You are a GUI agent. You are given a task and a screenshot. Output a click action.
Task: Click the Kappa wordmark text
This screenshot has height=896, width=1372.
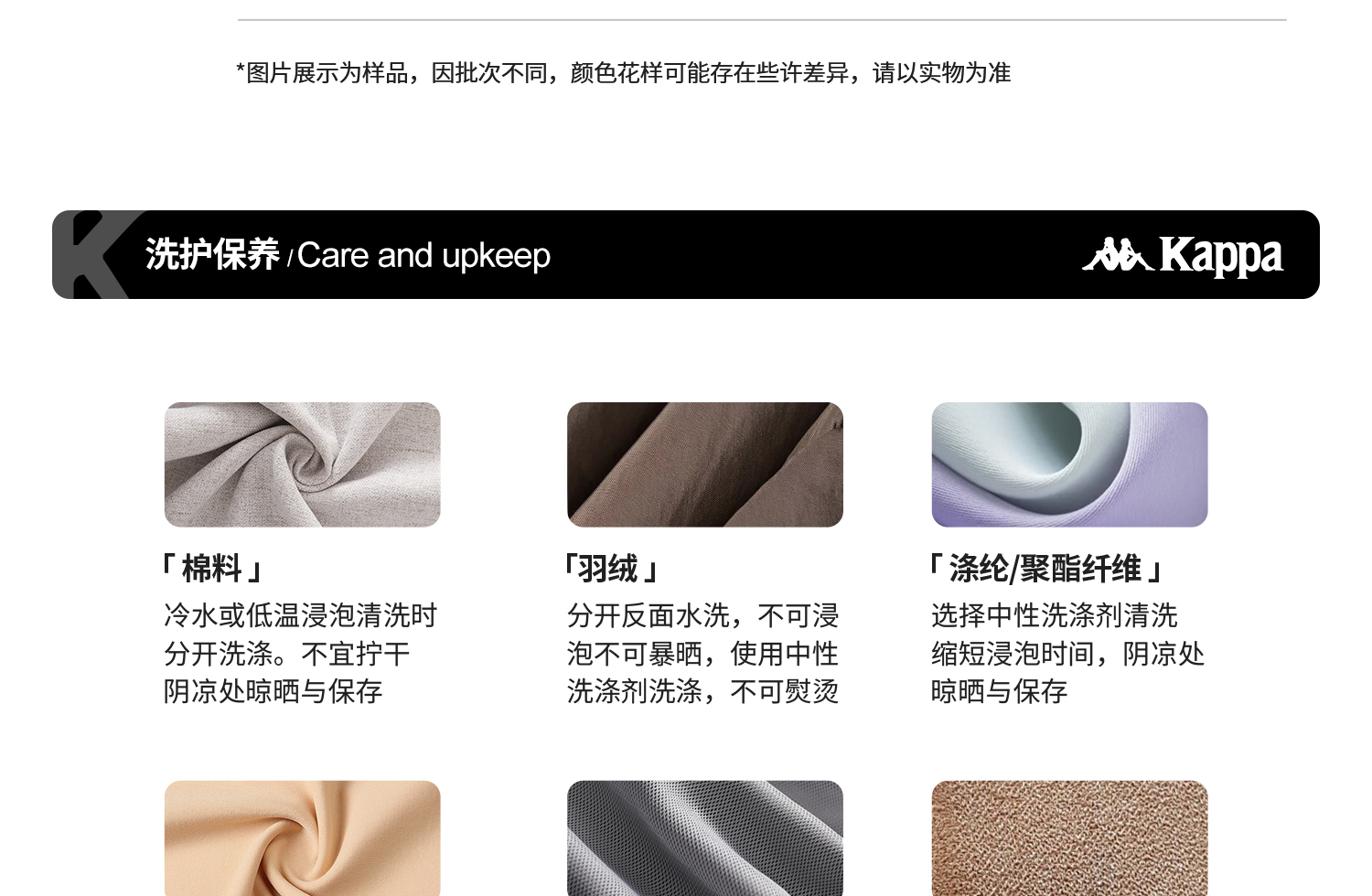(x=1221, y=256)
